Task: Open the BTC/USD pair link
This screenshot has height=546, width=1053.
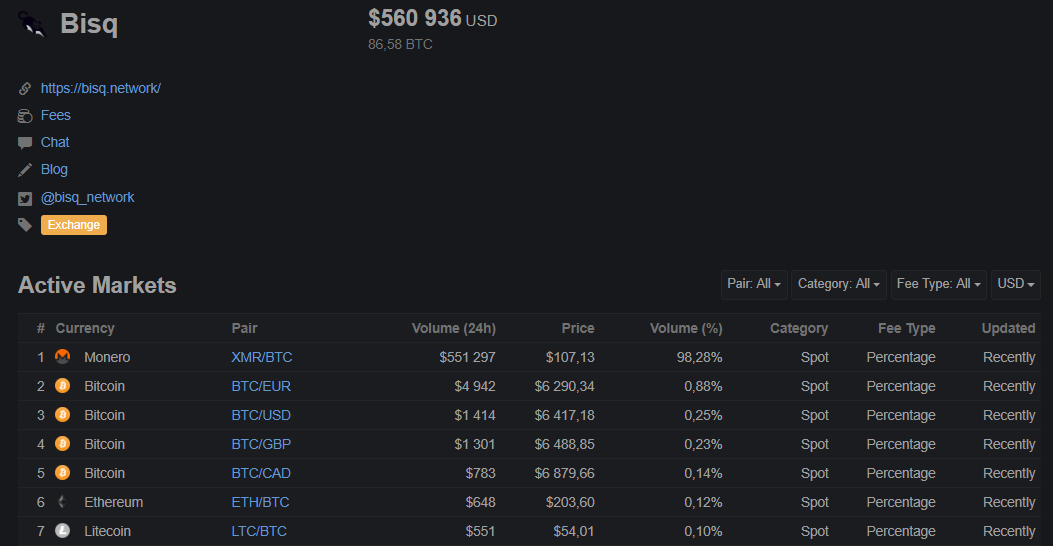Action: point(261,415)
